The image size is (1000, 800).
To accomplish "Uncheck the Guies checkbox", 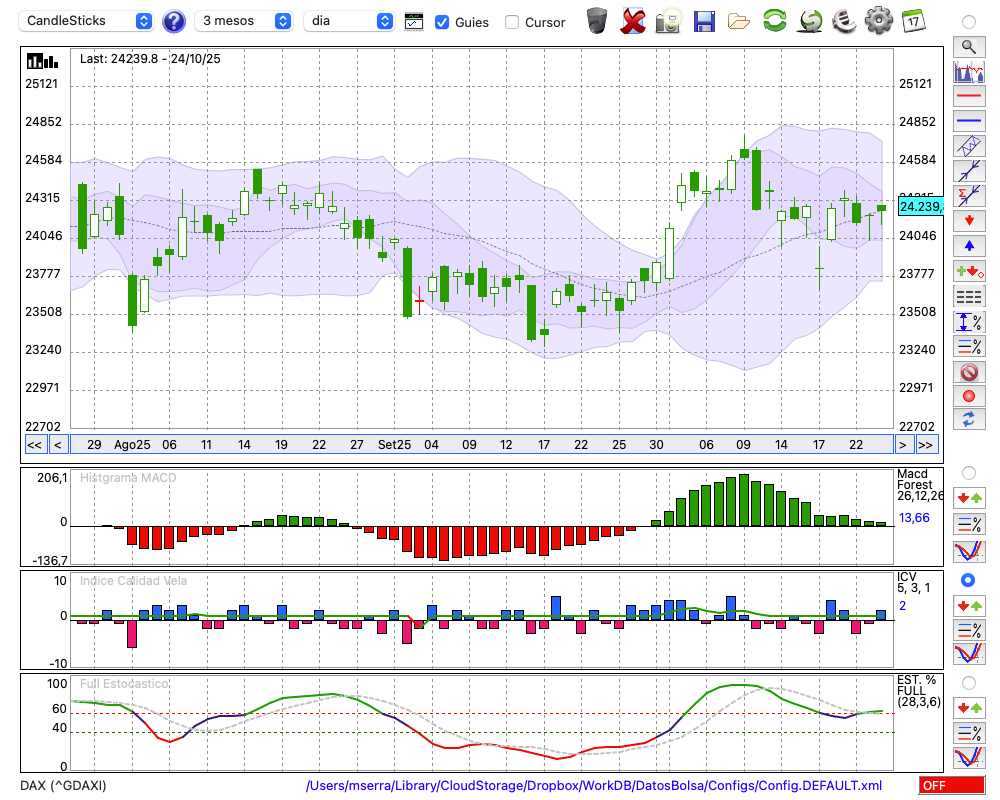I will point(442,22).
